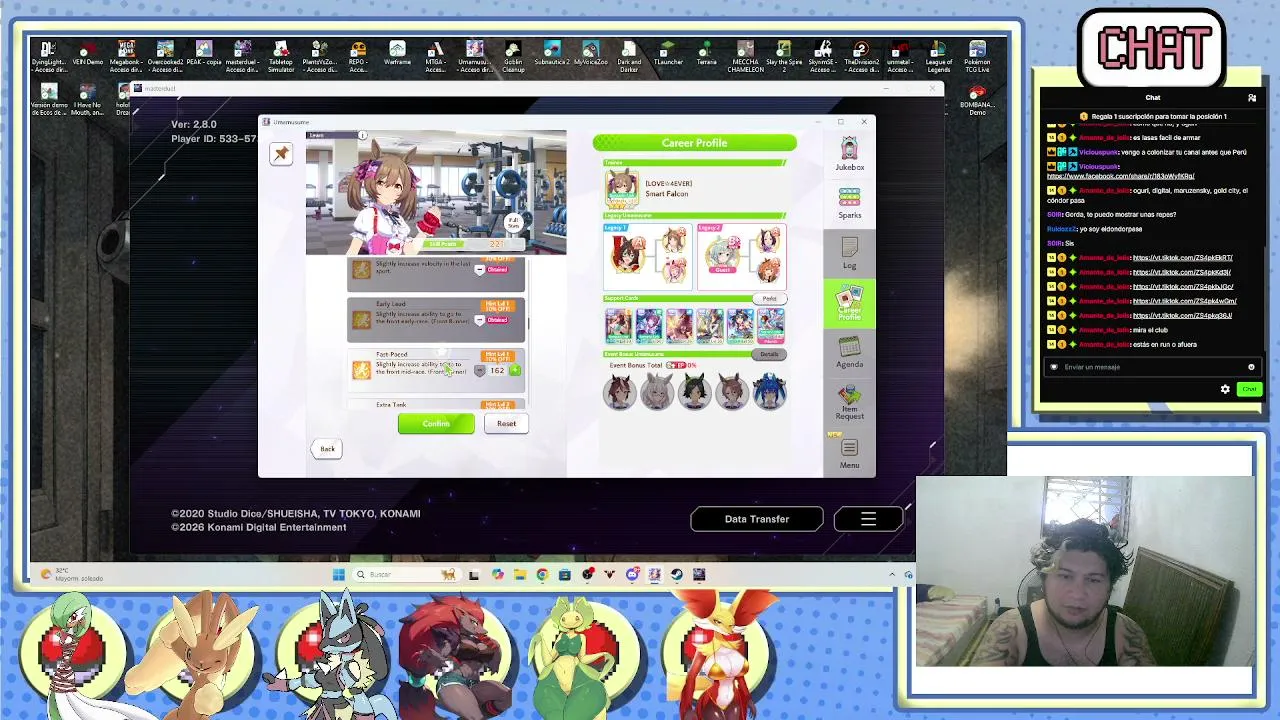Screen dimensions: 1280x720
Task: Increase Fast-Paced skill with plus button
Action: [515, 371]
